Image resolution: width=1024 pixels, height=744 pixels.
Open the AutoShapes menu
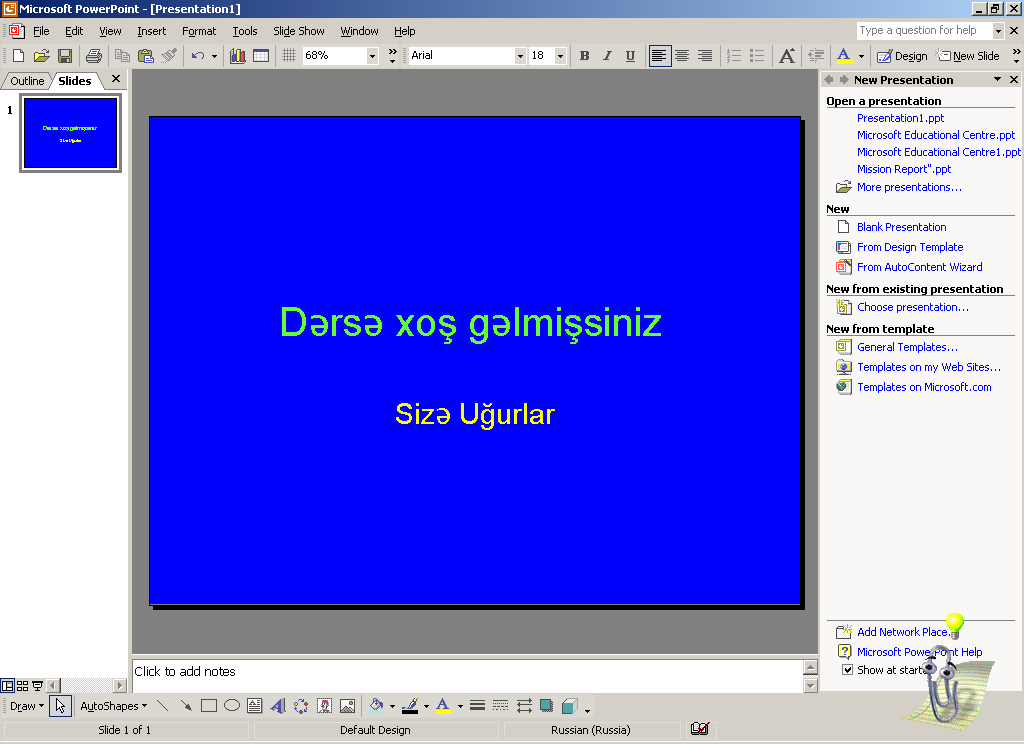[114, 706]
